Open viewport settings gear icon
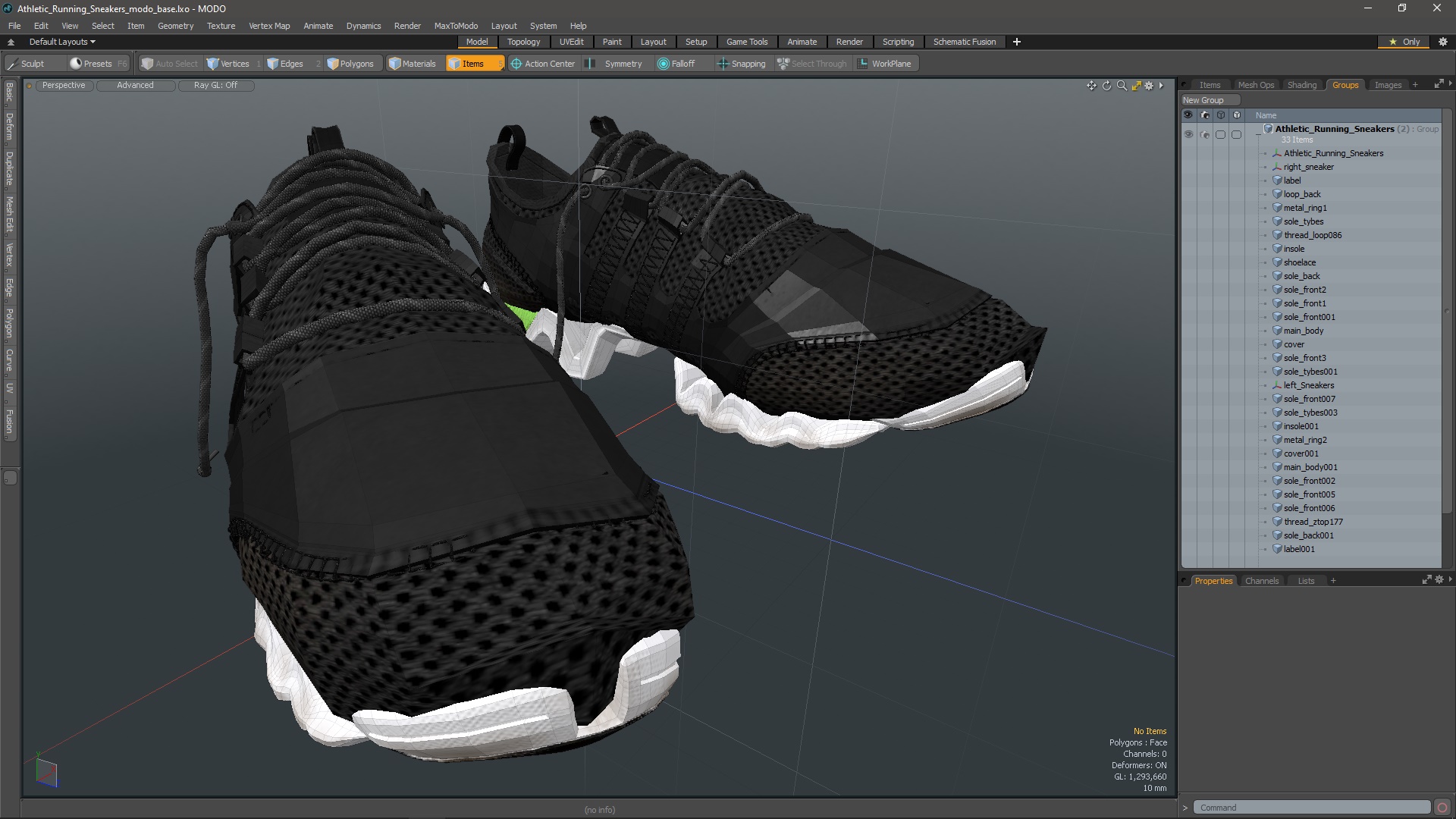The height and width of the screenshot is (819, 1456). [x=1149, y=86]
